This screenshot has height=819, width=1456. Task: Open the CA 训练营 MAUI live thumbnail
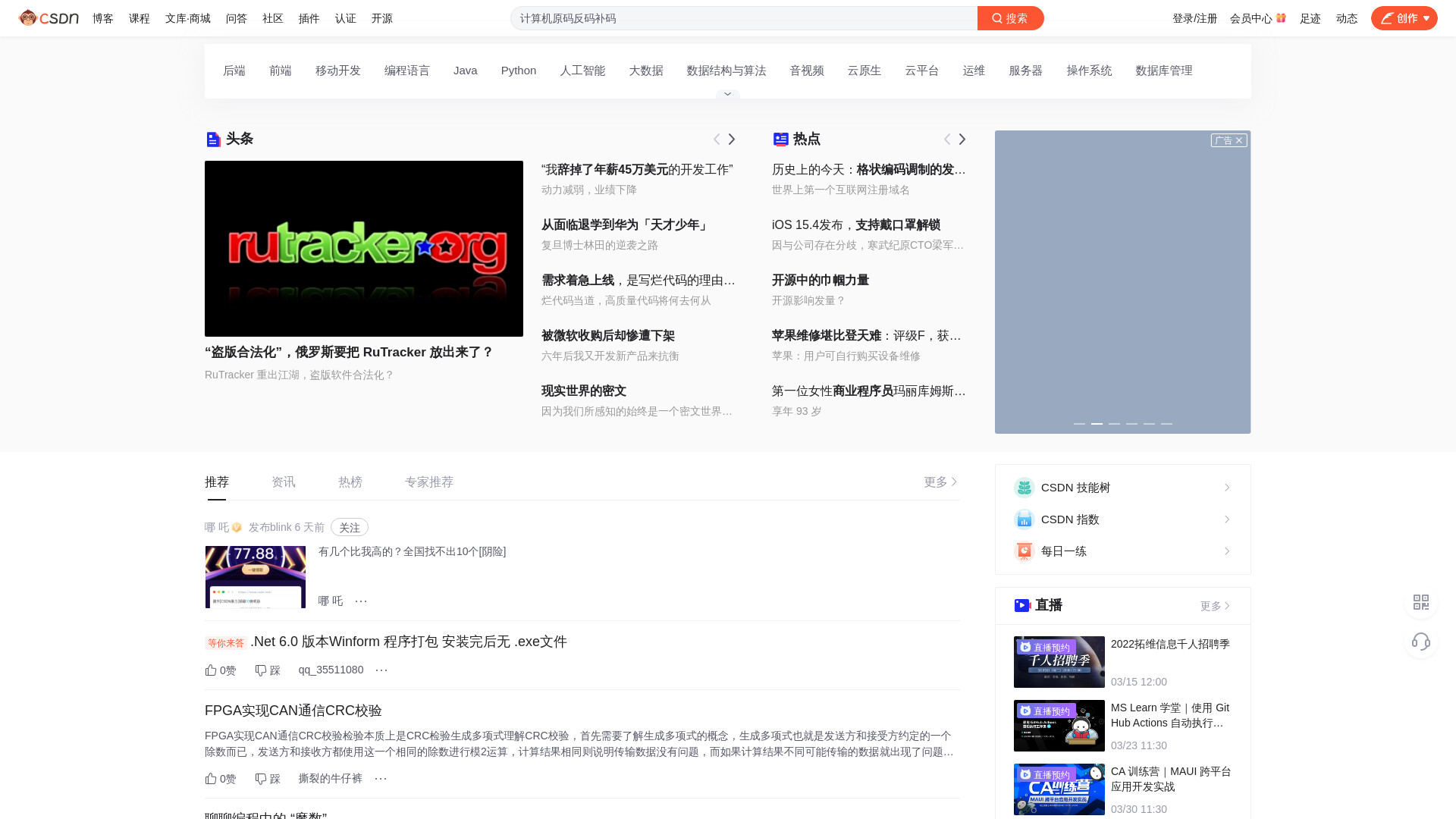(x=1059, y=789)
